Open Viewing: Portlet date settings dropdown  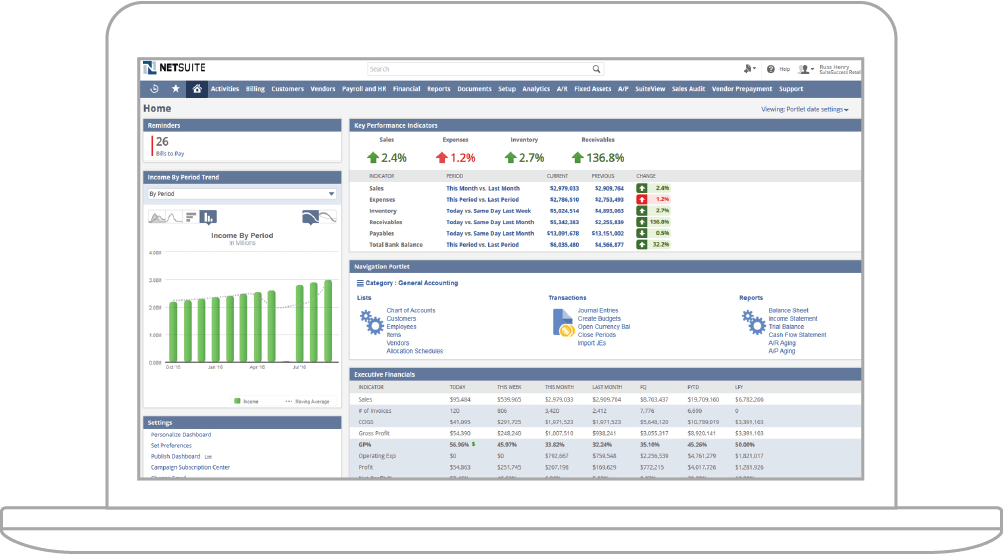pyautogui.click(x=805, y=110)
